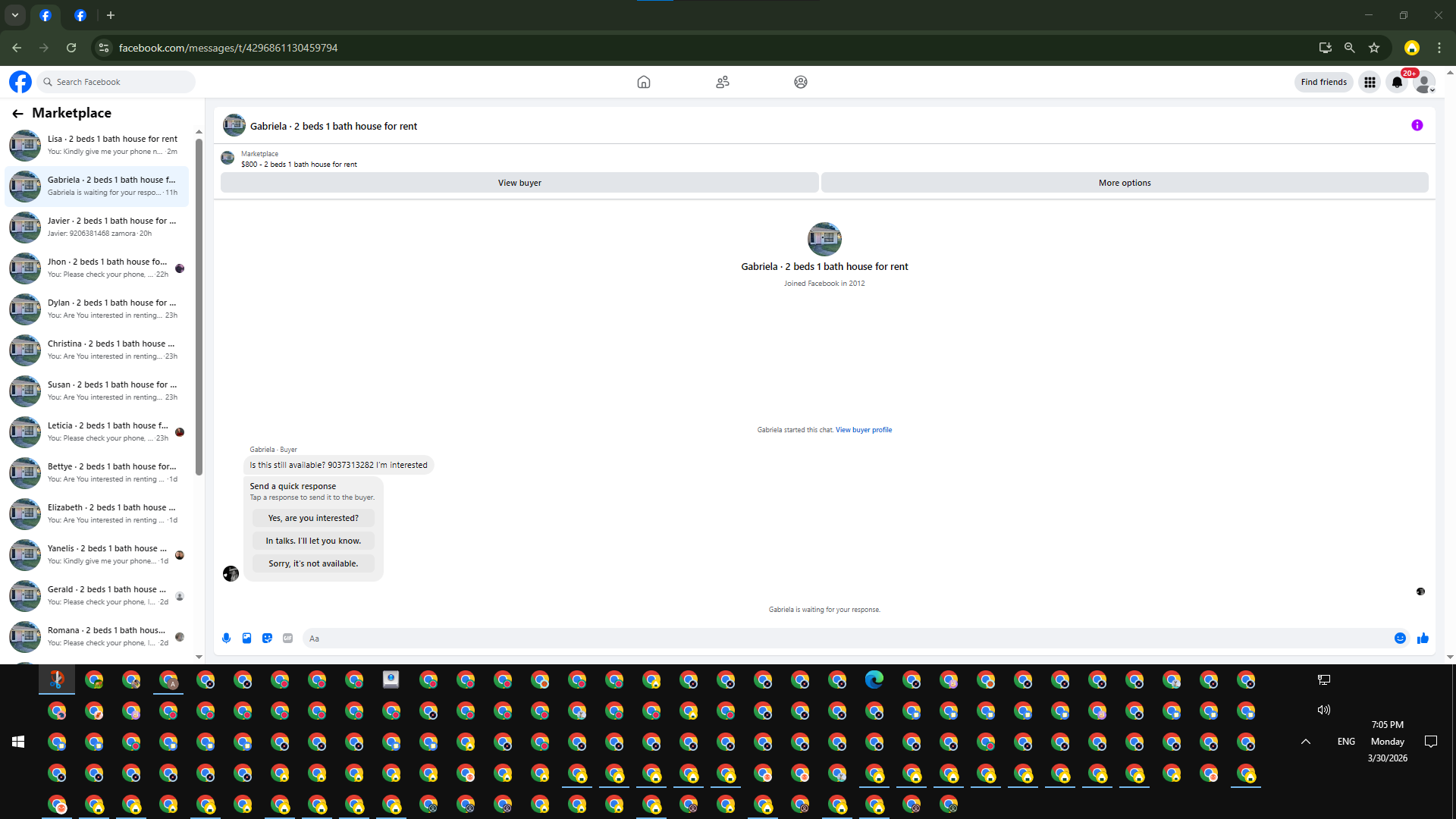Open the emoji picker in the message box
The width and height of the screenshot is (1456, 819).
[x=1400, y=639]
